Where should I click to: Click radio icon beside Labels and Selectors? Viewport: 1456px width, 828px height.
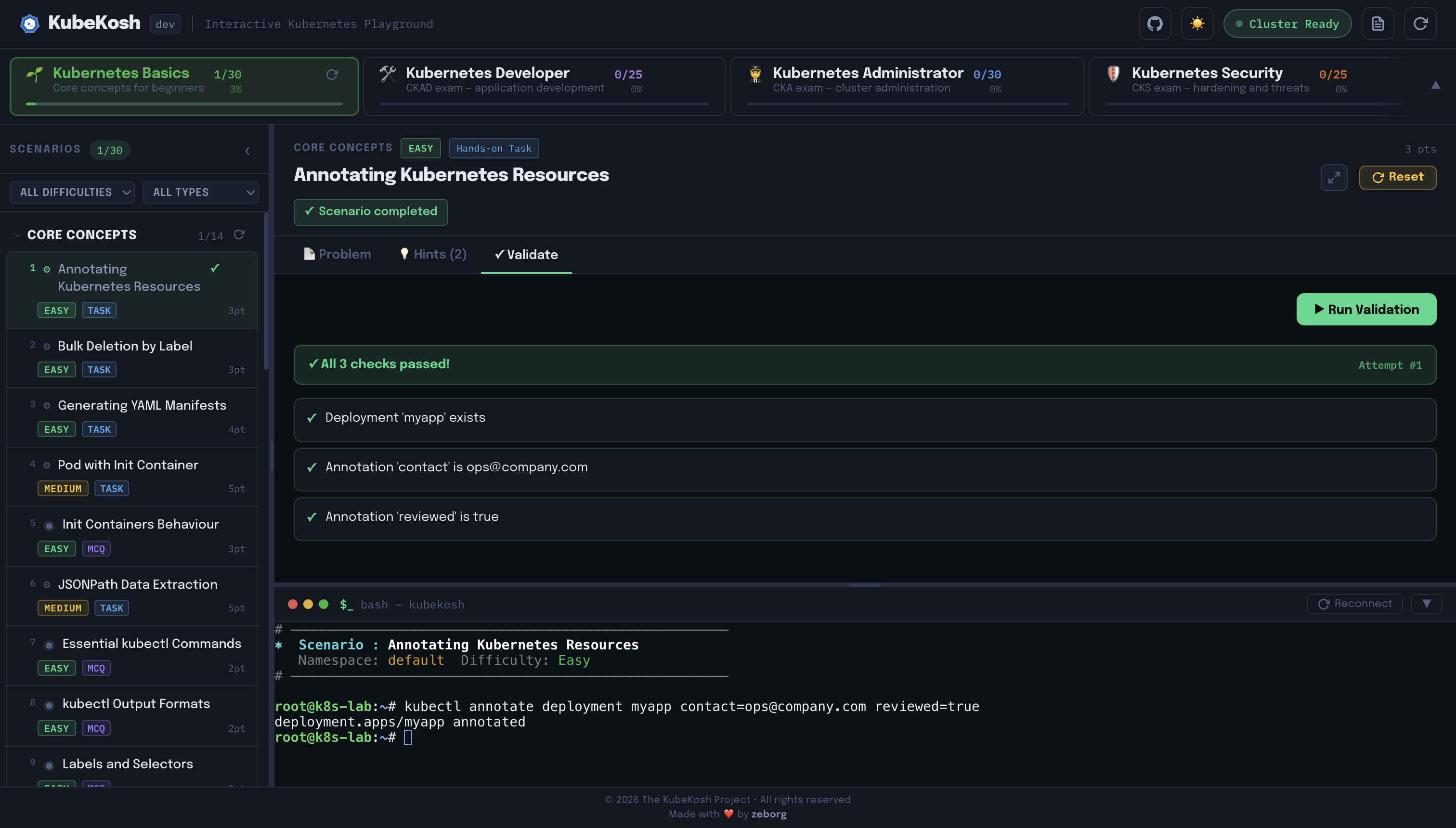tap(50, 766)
